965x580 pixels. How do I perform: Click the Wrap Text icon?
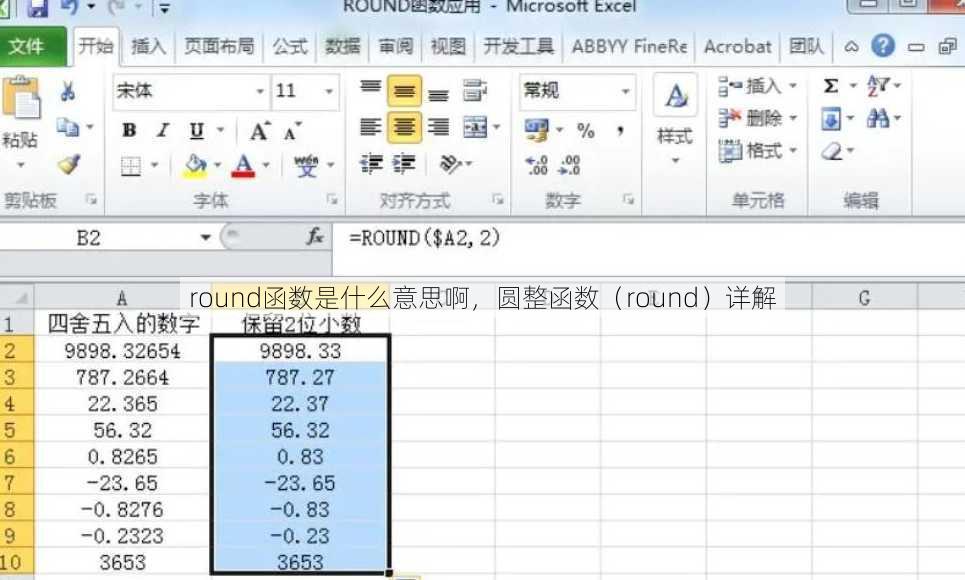pos(474,91)
